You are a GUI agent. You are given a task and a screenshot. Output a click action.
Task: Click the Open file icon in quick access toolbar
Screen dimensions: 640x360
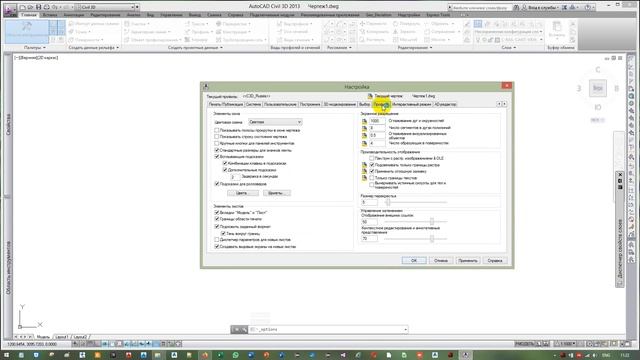click(x=30, y=7)
